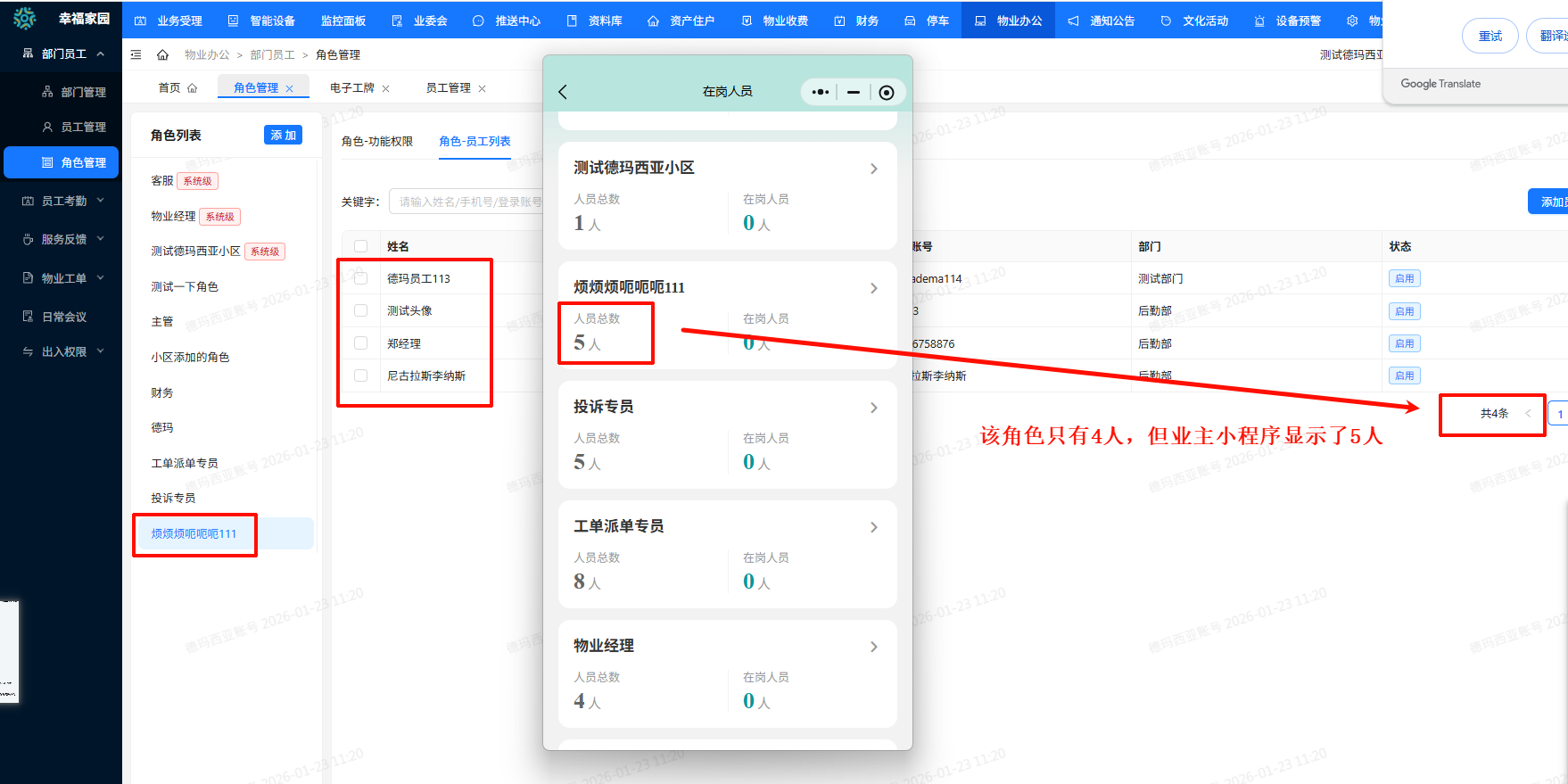Viewport: 1568px width, 784px height.
Task: Click the home icon in breadcrumb bar
Action: [x=162, y=55]
